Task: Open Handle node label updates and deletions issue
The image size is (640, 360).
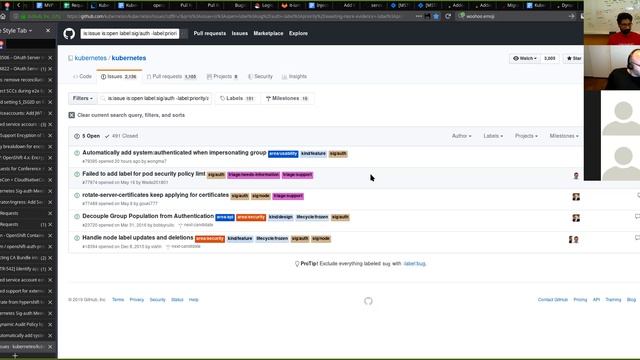Action: tap(138, 238)
